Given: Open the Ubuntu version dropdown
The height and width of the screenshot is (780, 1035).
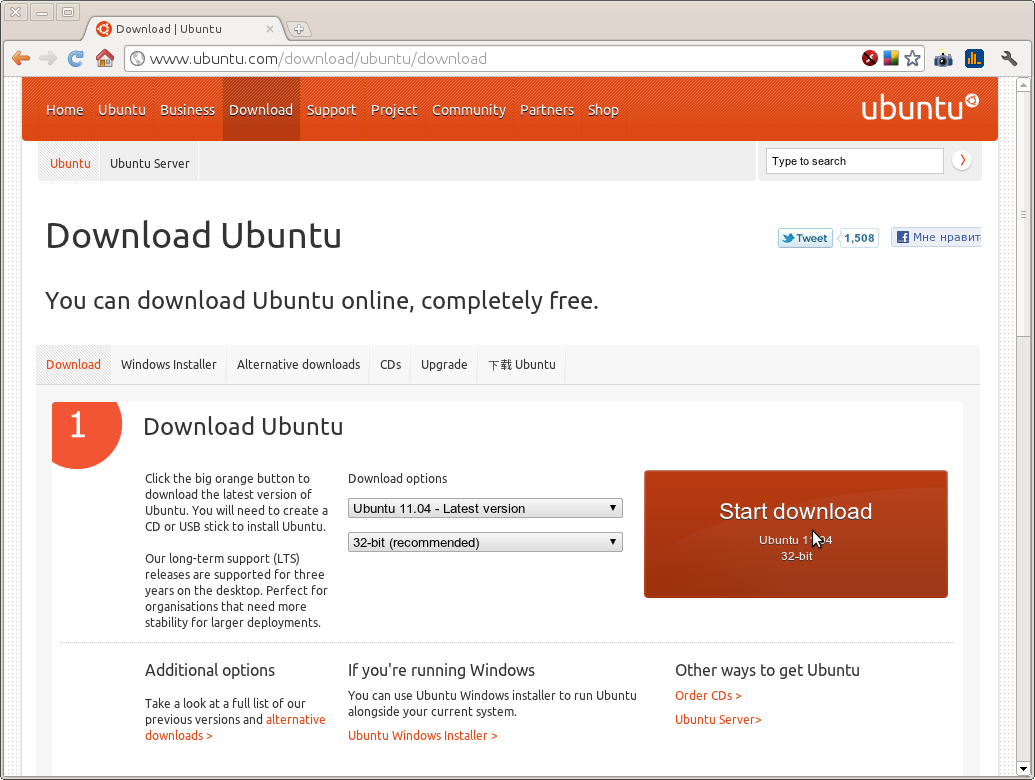Looking at the screenshot, I should pos(485,508).
